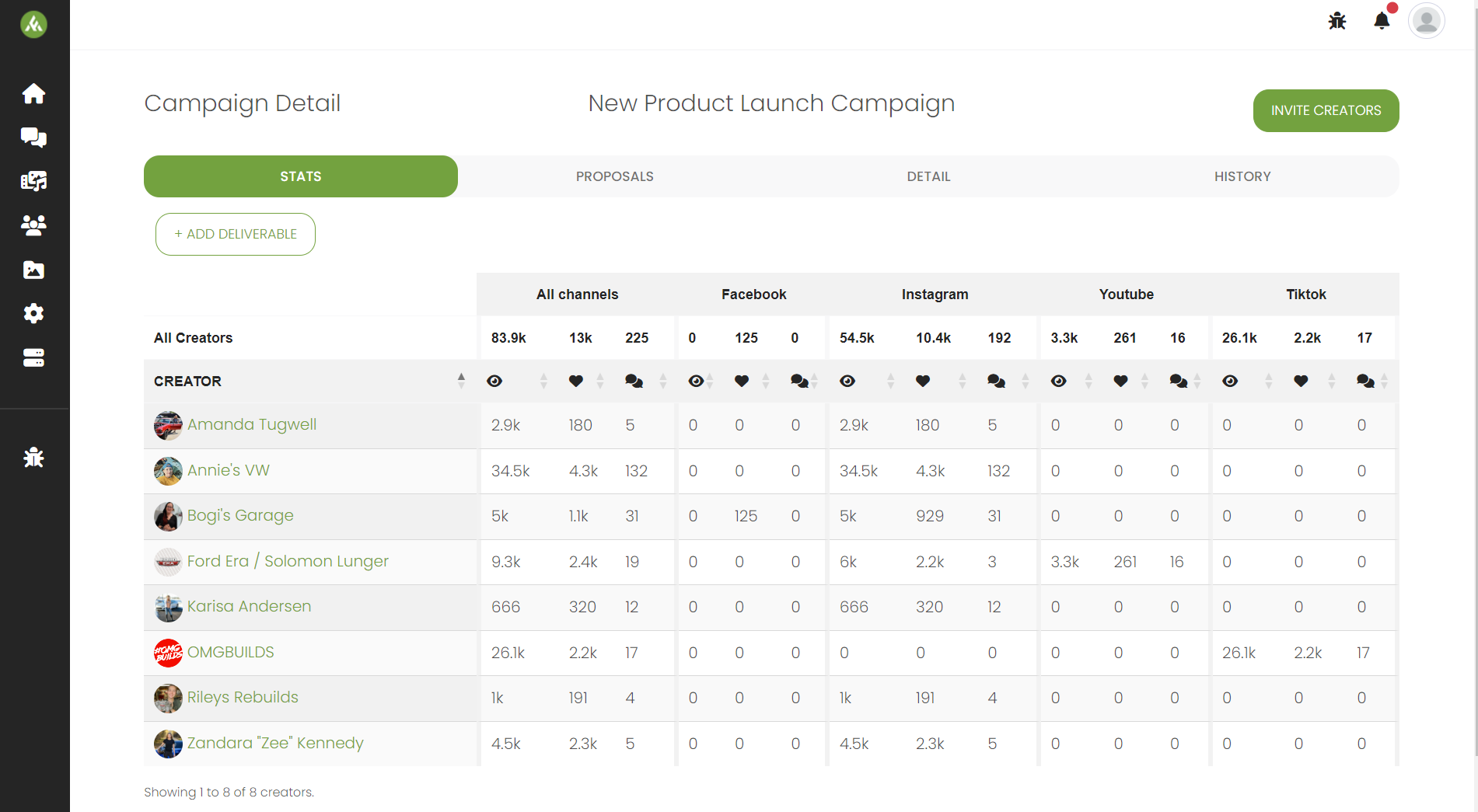Sort by All channels views column
The height and width of the screenshot is (812, 1478).
click(543, 381)
